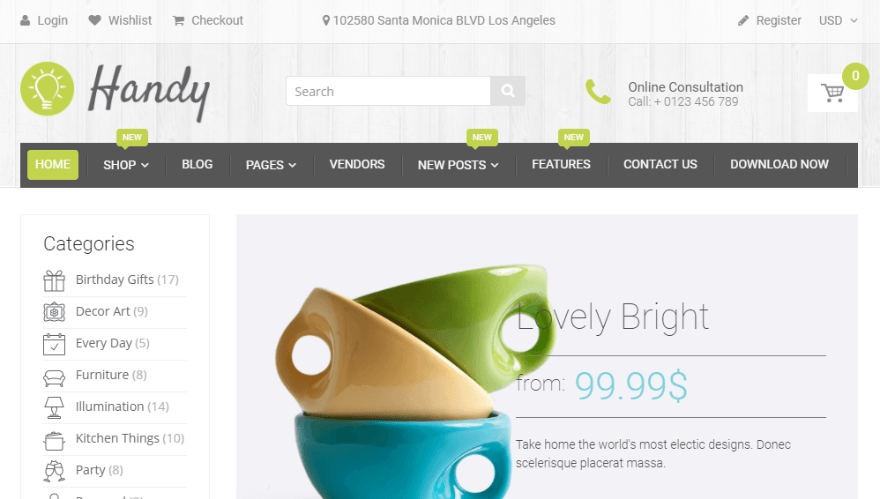Click the Download Now link
Screen dimensions: 880x499
[779, 164]
